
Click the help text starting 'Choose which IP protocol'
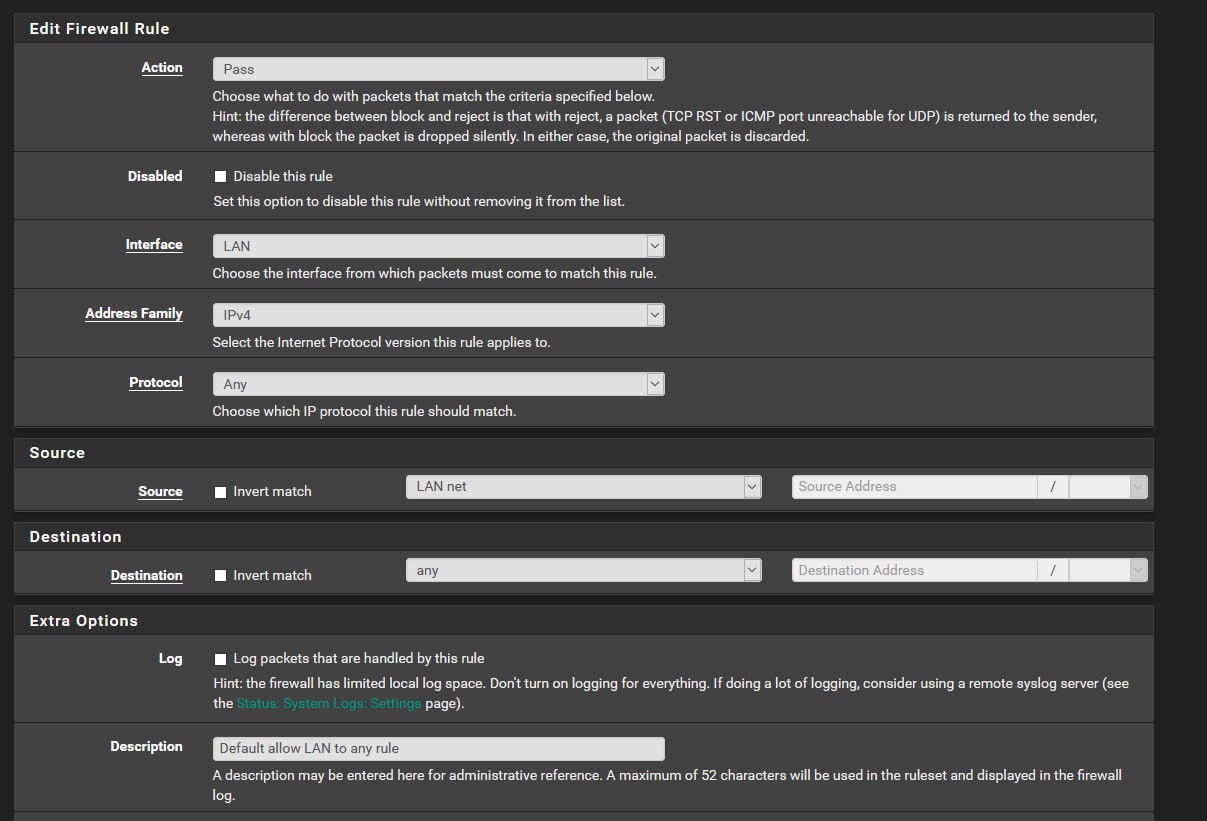pyautogui.click(x=365, y=411)
